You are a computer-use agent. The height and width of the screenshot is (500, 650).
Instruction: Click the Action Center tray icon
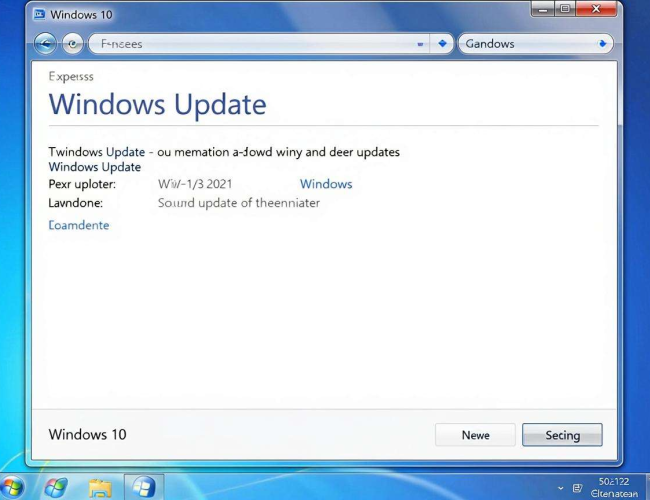coord(577,488)
